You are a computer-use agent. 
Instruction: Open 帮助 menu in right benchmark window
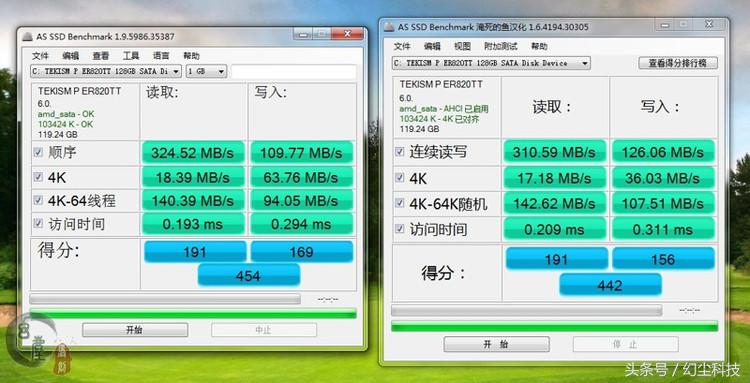[x=539, y=46]
